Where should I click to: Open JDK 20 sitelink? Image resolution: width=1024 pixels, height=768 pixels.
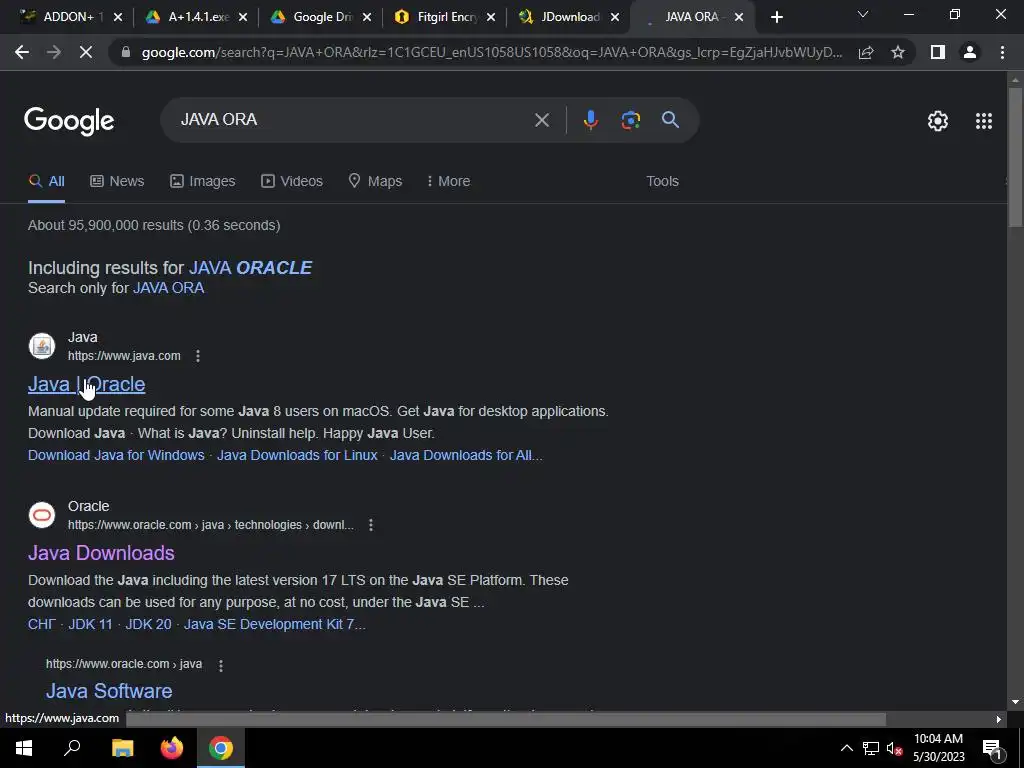coord(148,624)
